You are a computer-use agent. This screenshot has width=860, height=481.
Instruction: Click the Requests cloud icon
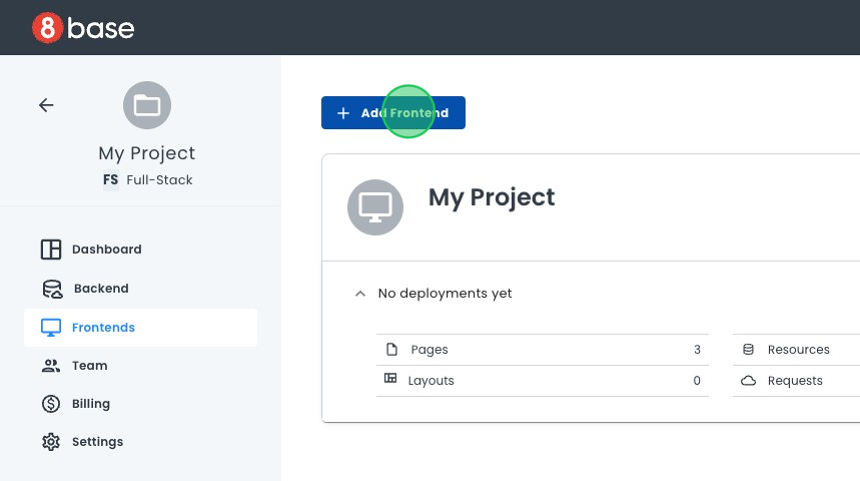748,381
